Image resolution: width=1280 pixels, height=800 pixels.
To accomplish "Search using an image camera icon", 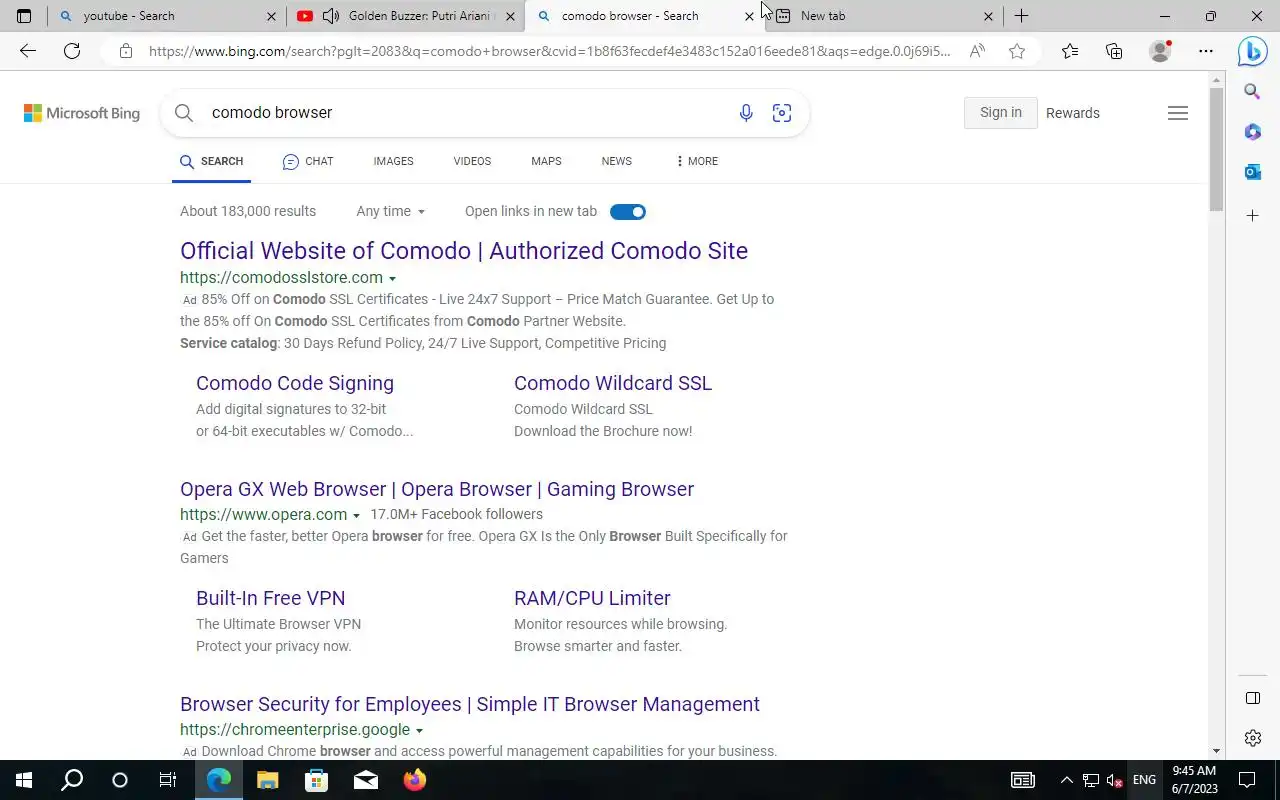I will pos(782,113).
